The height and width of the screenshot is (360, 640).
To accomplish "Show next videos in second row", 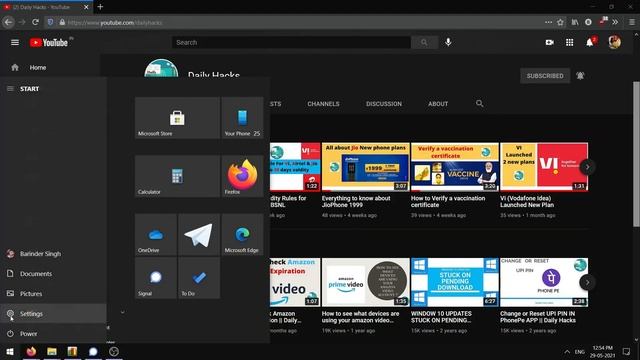I will (x=587, y=282).
